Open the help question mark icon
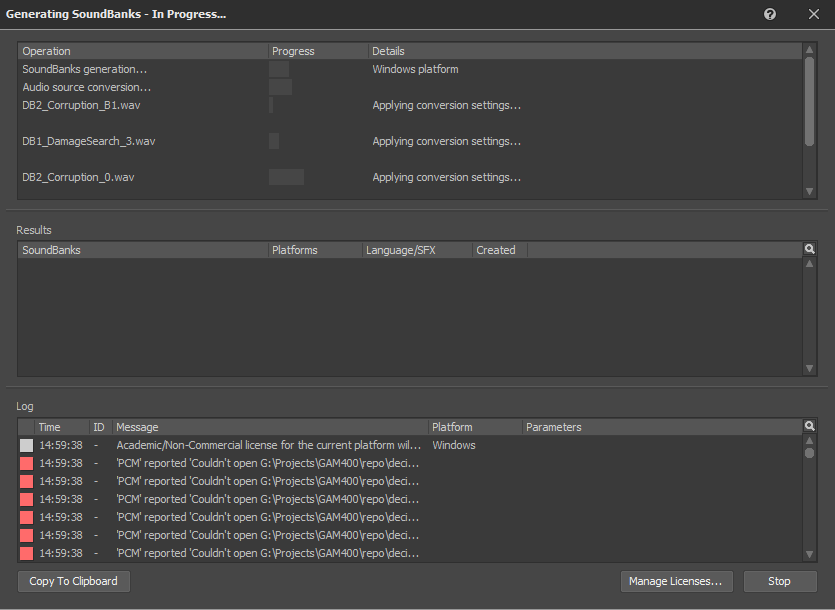Viewport: 835px width, 610px height. click(x=769, y=14)
